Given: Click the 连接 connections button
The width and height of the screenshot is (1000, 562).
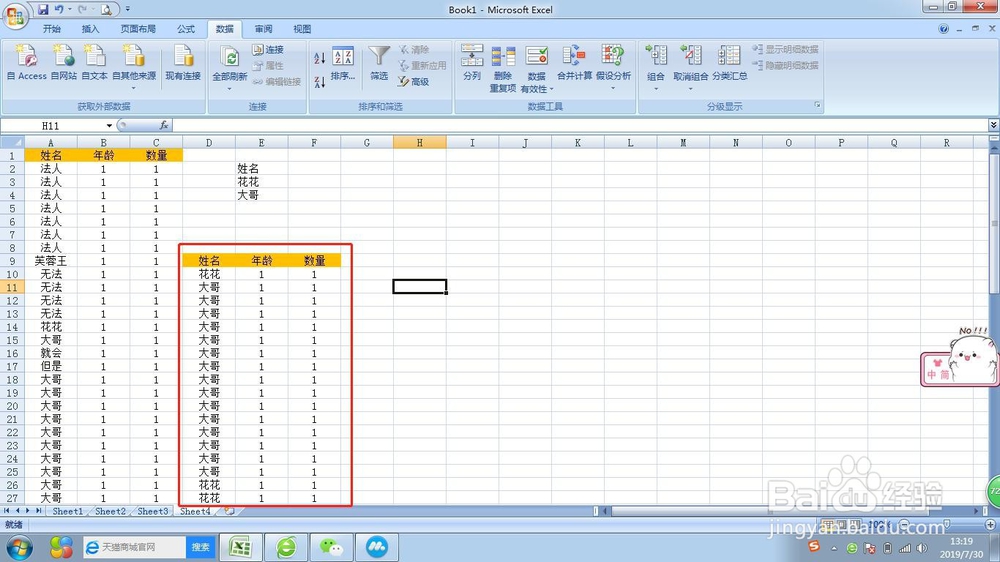Looking at the screenshot, I should (x=268, y=49).
